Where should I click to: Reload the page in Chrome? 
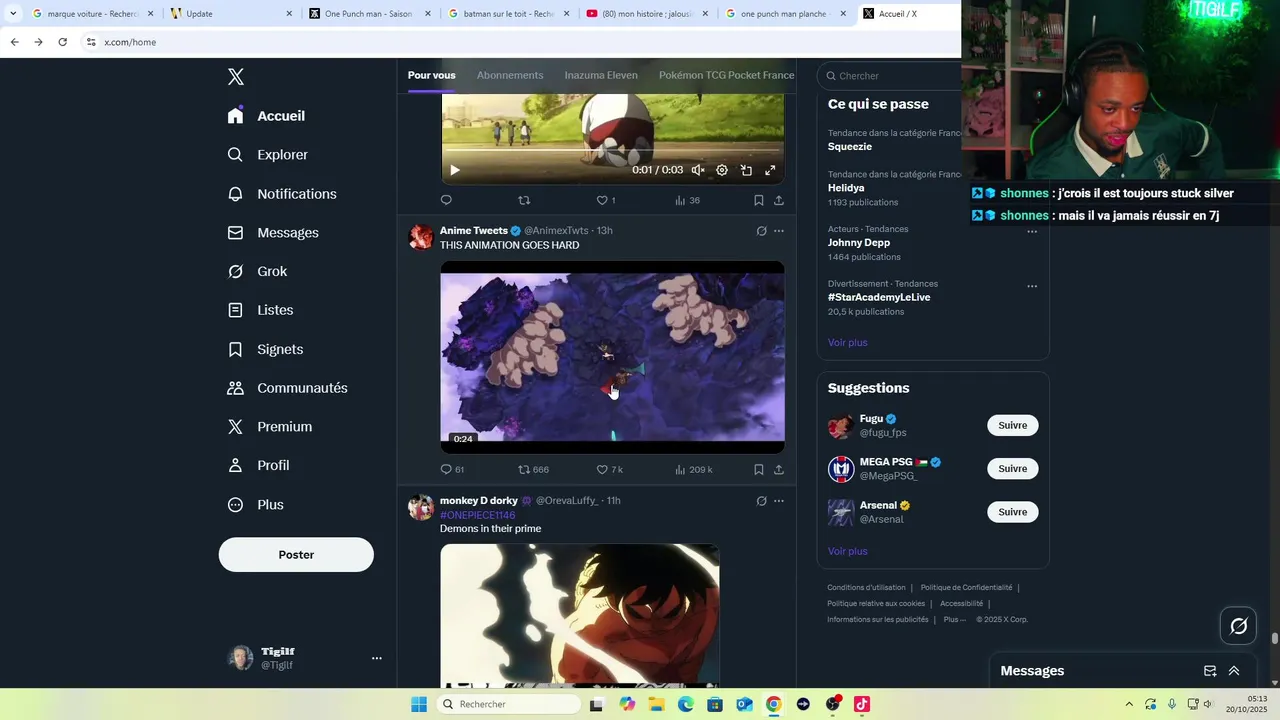62,42
